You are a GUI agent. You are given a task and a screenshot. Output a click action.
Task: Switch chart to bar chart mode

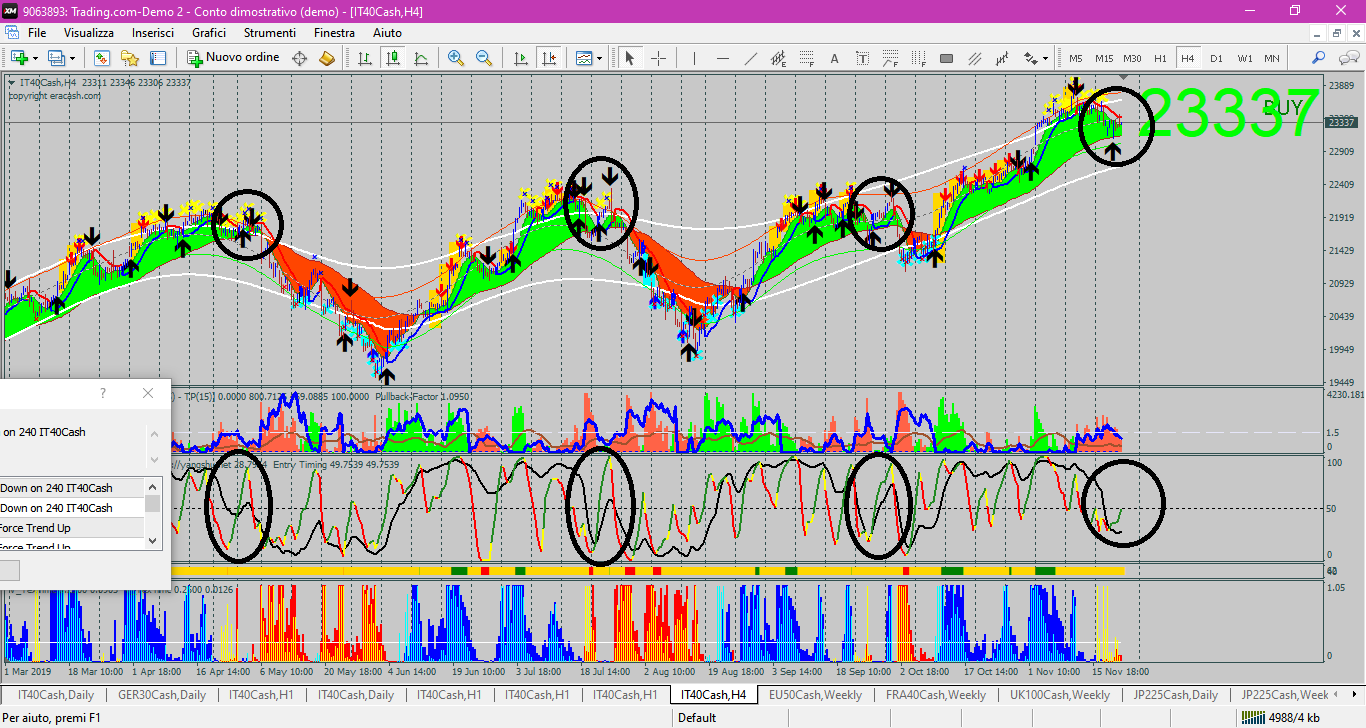tap(365, 58)
